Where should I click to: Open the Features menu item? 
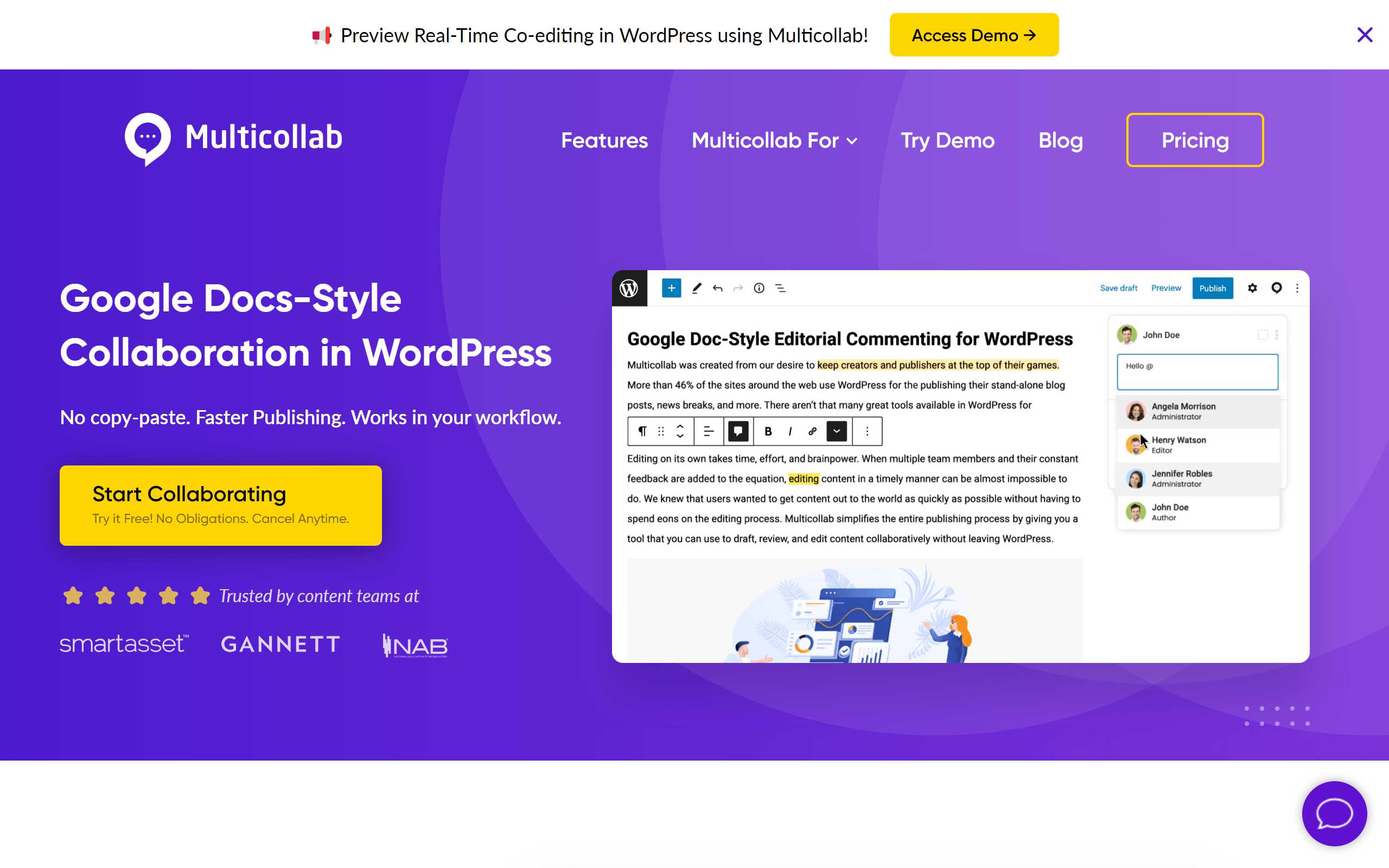point(604,141)
